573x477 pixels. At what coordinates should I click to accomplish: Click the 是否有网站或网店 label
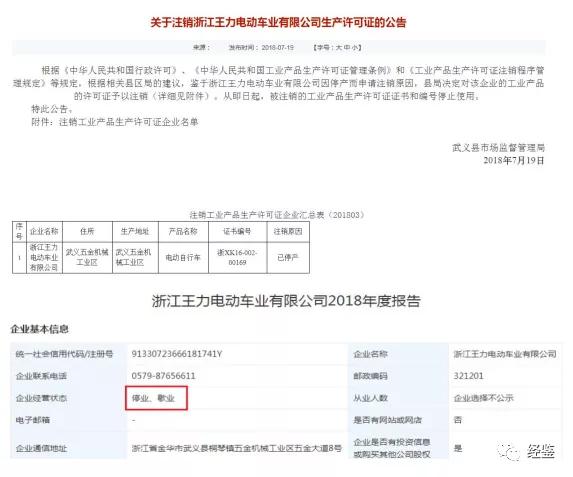[388, 420]
